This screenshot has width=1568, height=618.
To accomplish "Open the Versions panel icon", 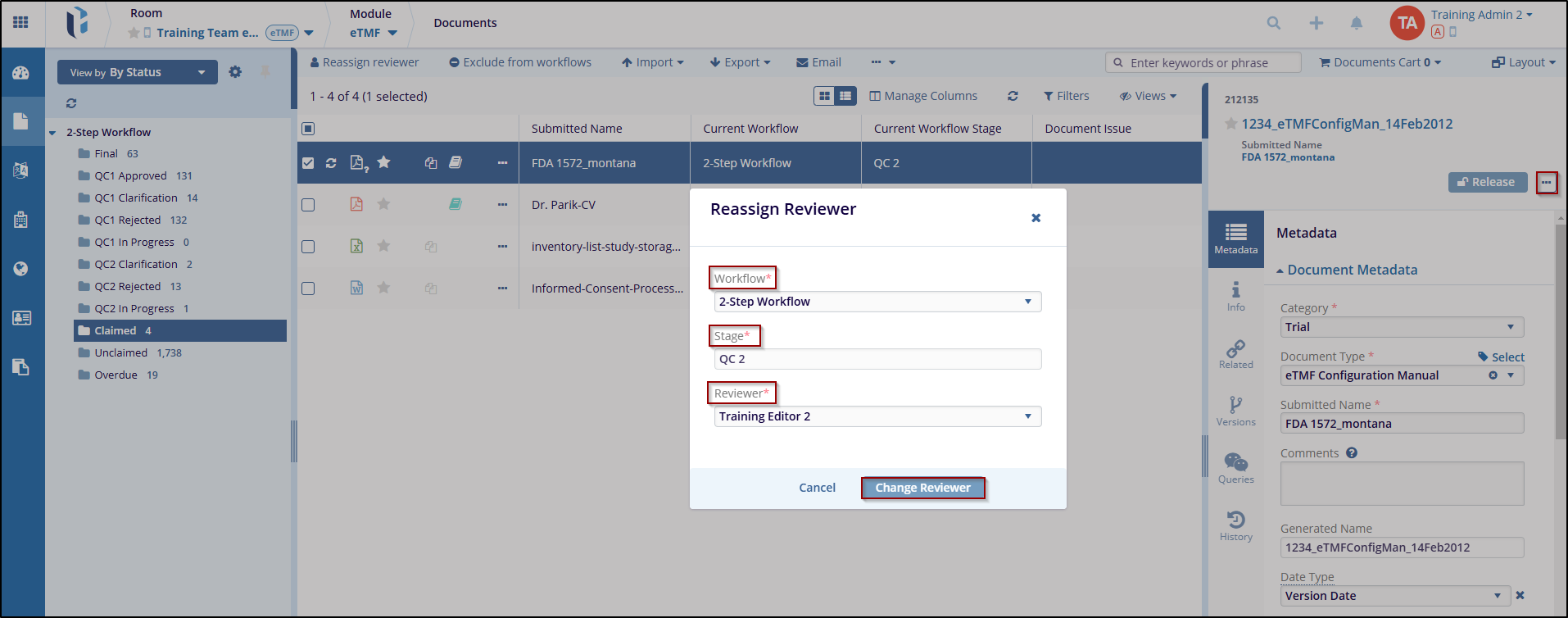I will [1235, 411].
